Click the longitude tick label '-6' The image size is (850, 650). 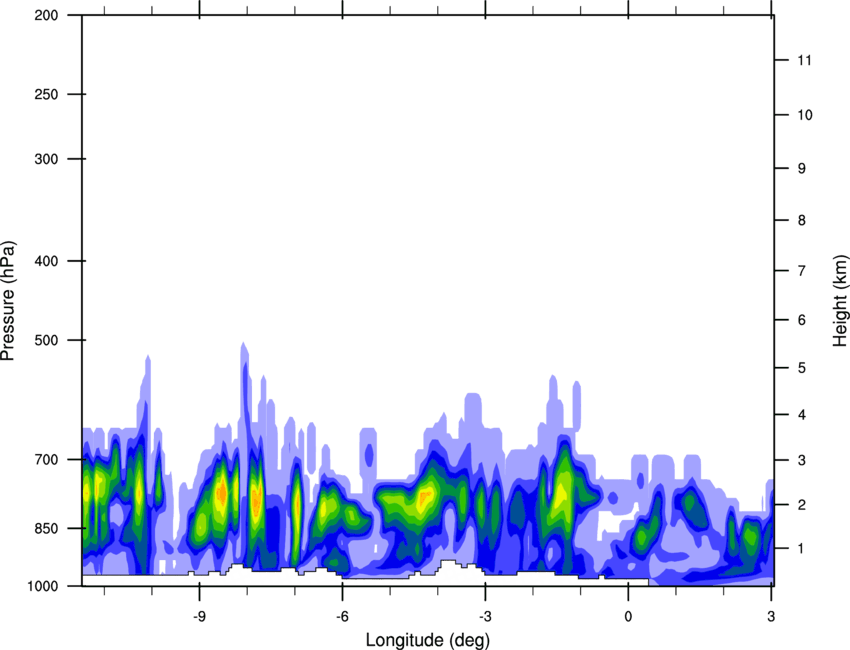coord(343,616)
